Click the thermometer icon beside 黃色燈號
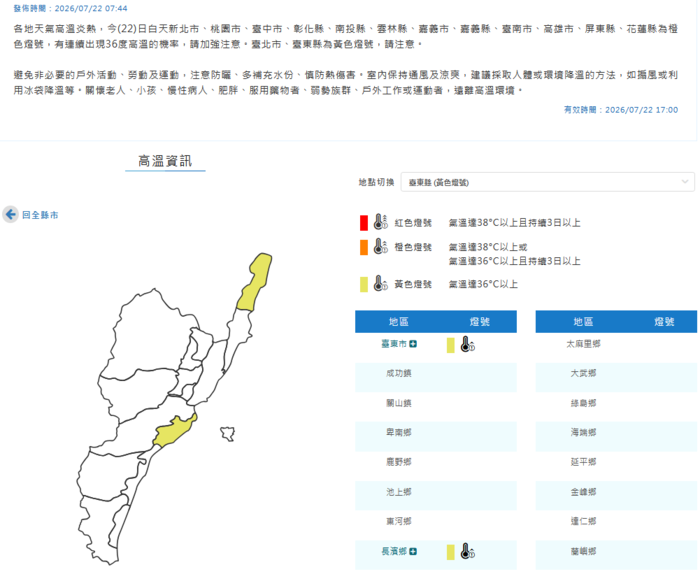 pyautogui.click(x=380, y=283)
